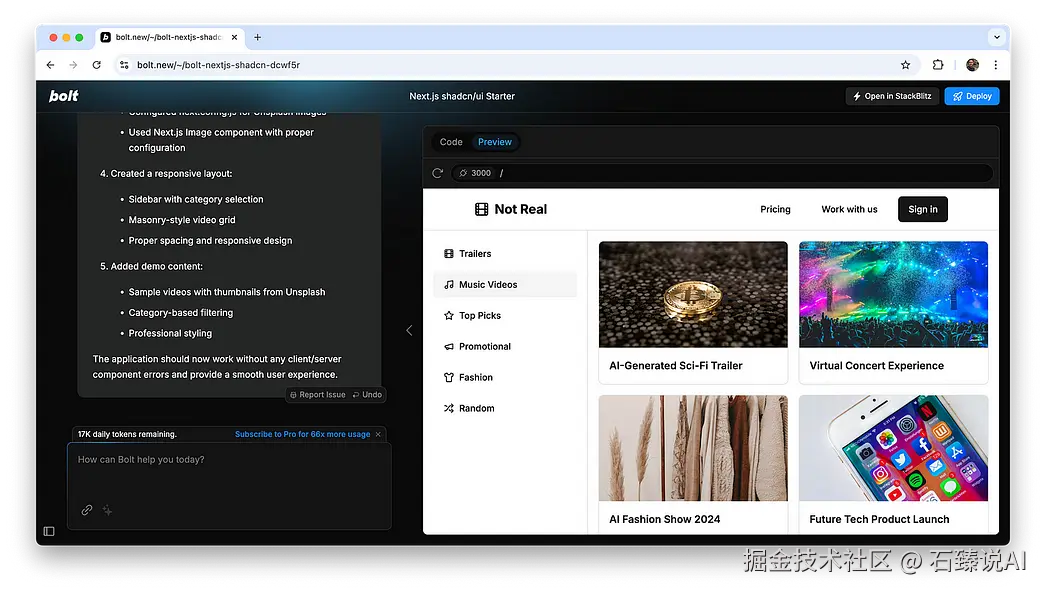Viewport: 1046px width, 593px height.
Task: Click 'Category-based filtering' bullet text
Action: [181, 313]
